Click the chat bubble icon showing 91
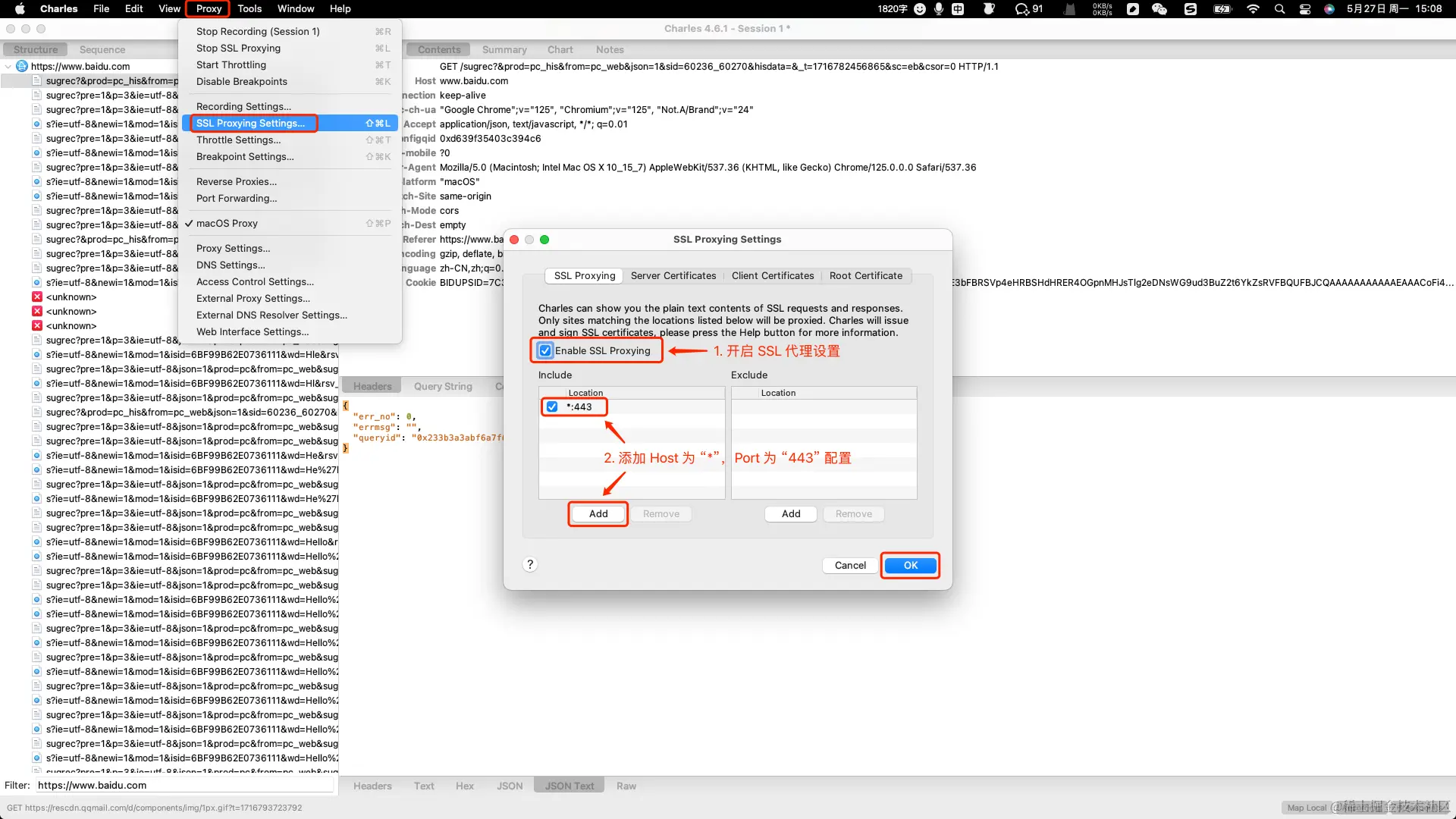Viewport: 1456px width, 819px height. (1029, 9)
